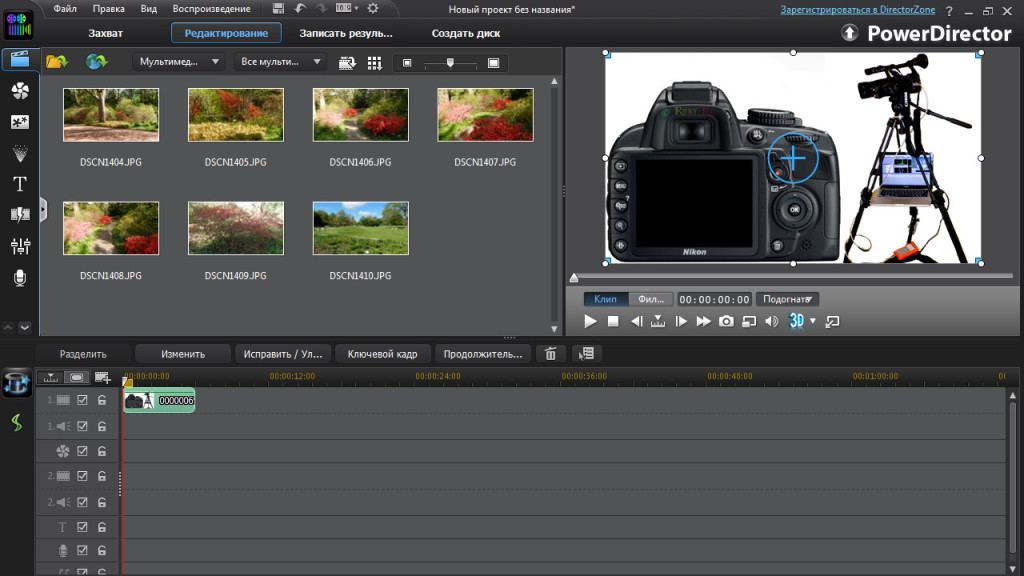Open the Particle Room icon

click(20, 153)
